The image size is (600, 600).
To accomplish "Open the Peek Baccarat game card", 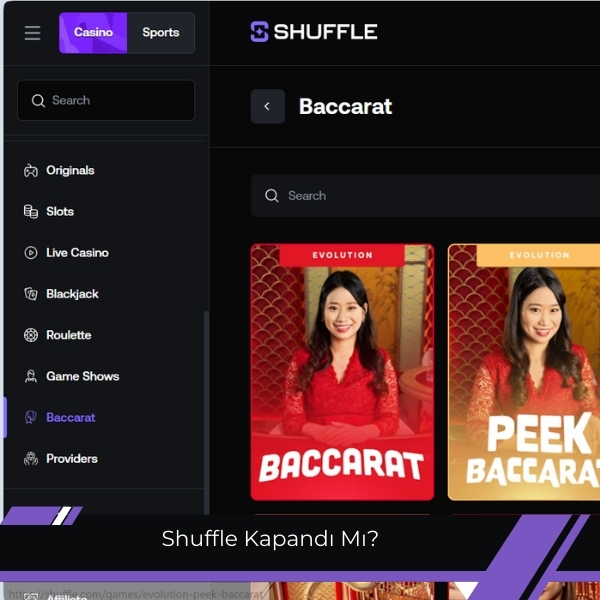I will 524,372.
